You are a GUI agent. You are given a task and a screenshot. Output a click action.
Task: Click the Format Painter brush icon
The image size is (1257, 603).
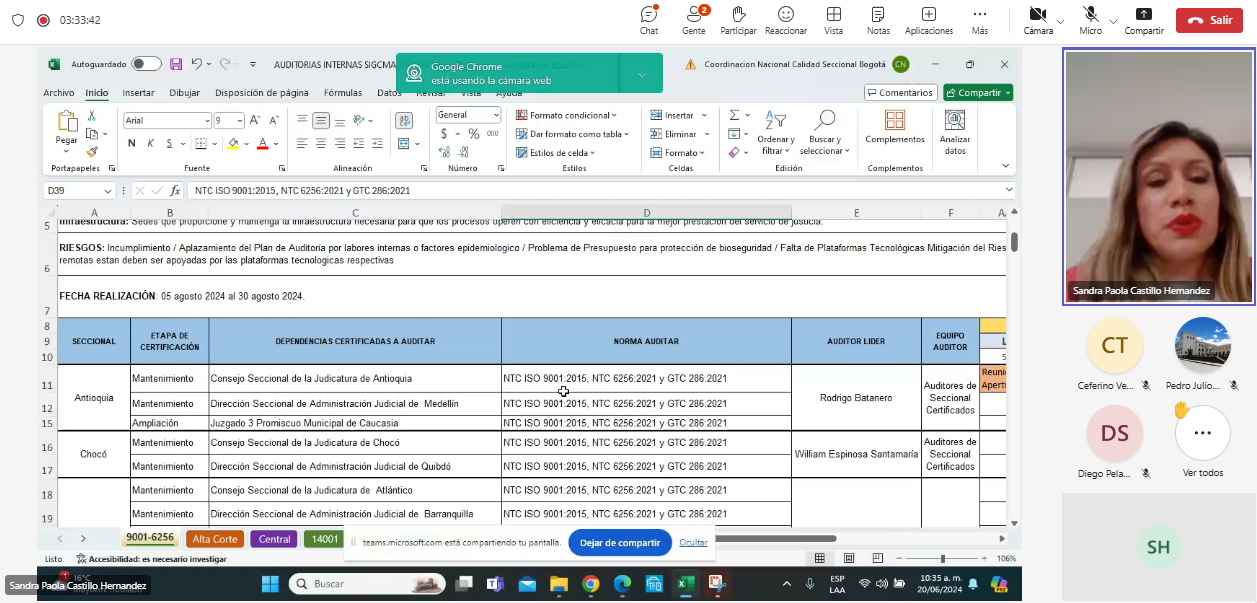[x=92, y=152]
